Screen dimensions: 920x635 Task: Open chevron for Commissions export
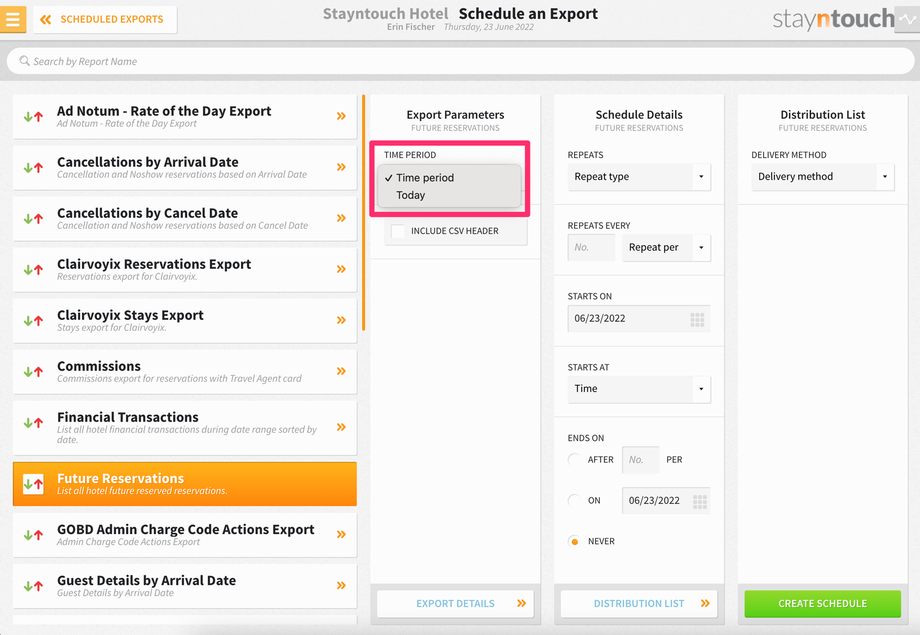(x=341, y=371)
